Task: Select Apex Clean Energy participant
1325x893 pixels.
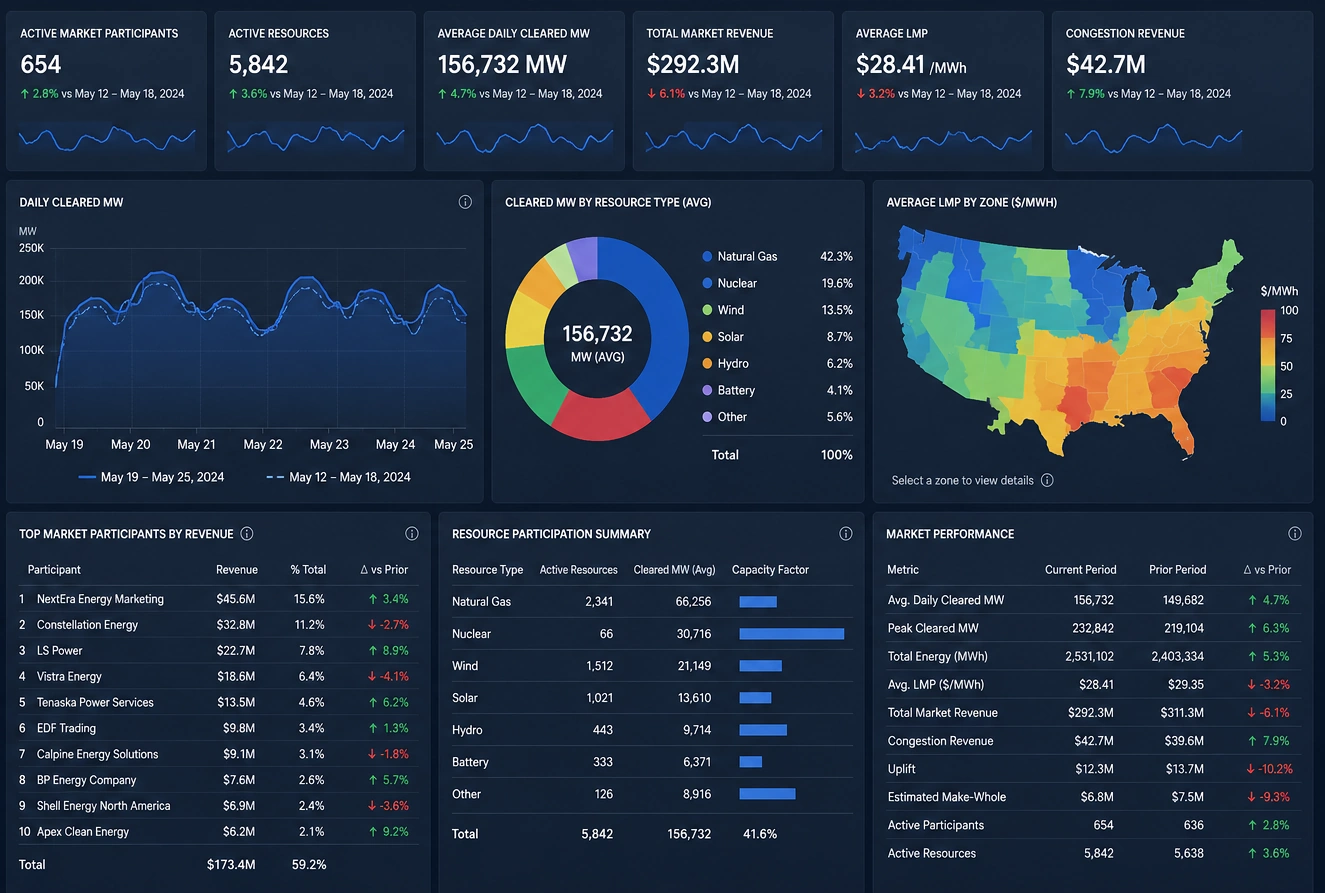Action: pos(83,832)
